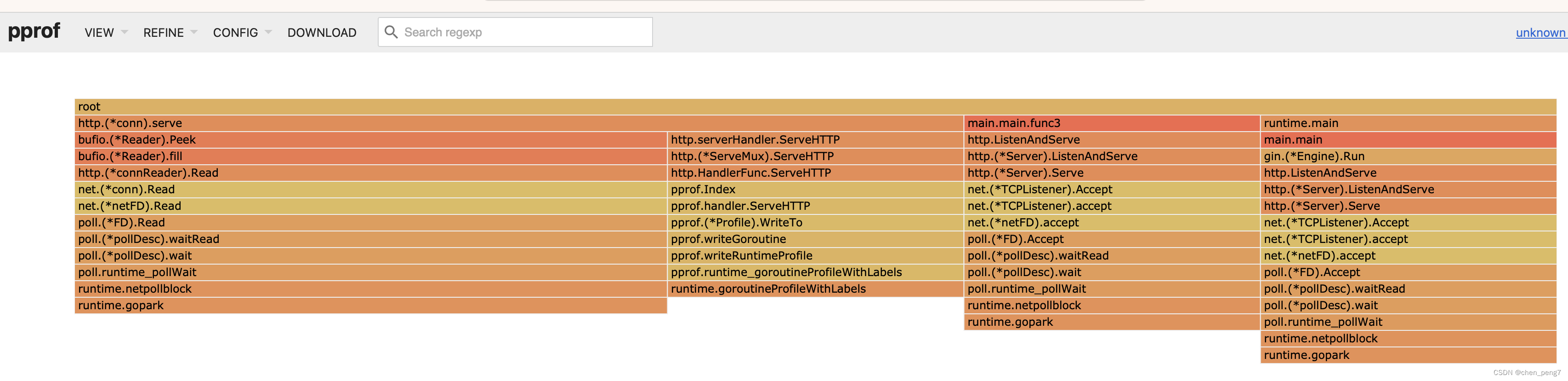Image resolution: width=1568 pixels, height=381 pixels.
Task: Select the pprof.(*Profile).WriteTo frame
Action: click(x=816, y=223)
